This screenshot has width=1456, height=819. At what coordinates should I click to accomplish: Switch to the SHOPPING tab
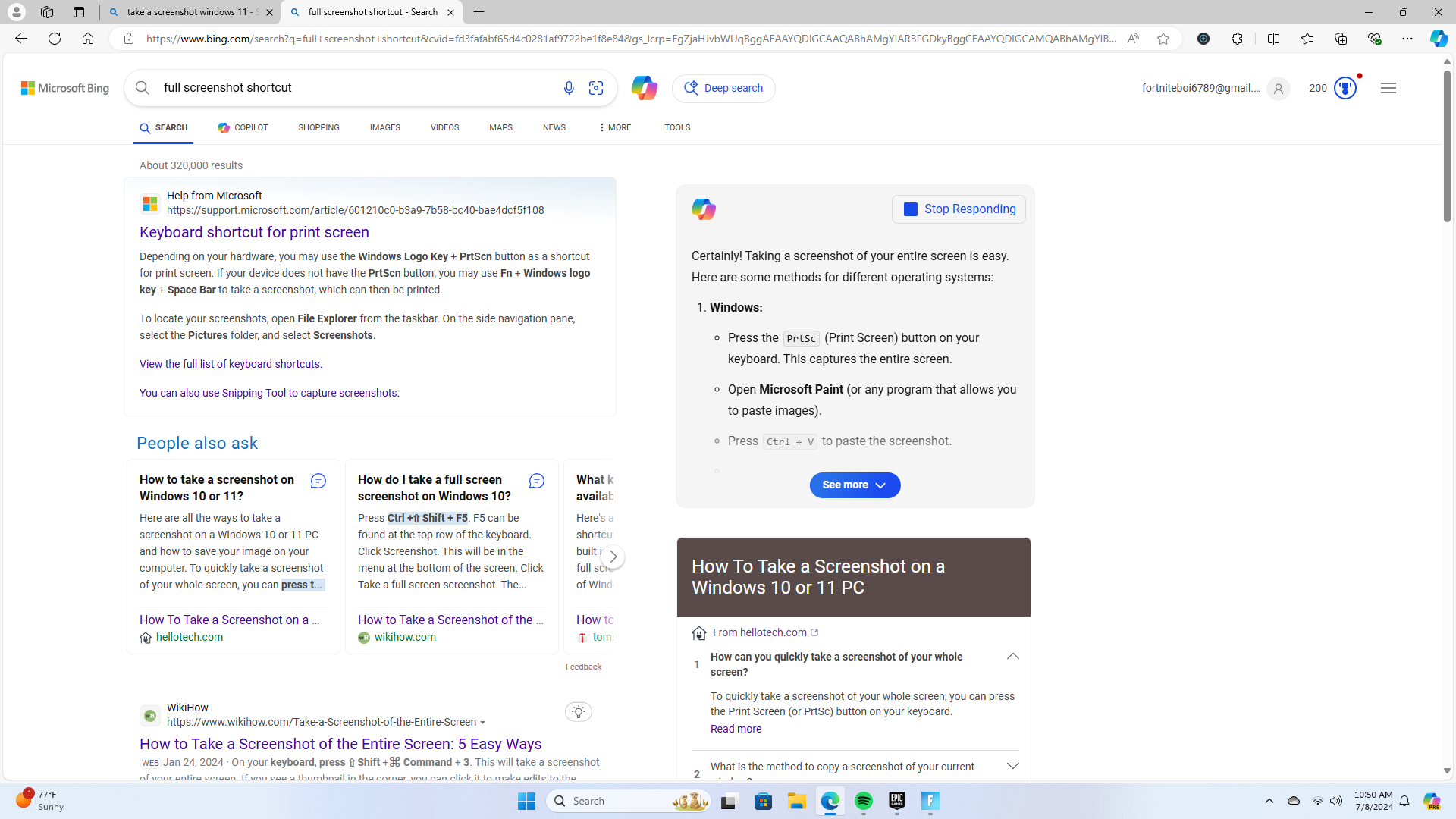[318, 127]
